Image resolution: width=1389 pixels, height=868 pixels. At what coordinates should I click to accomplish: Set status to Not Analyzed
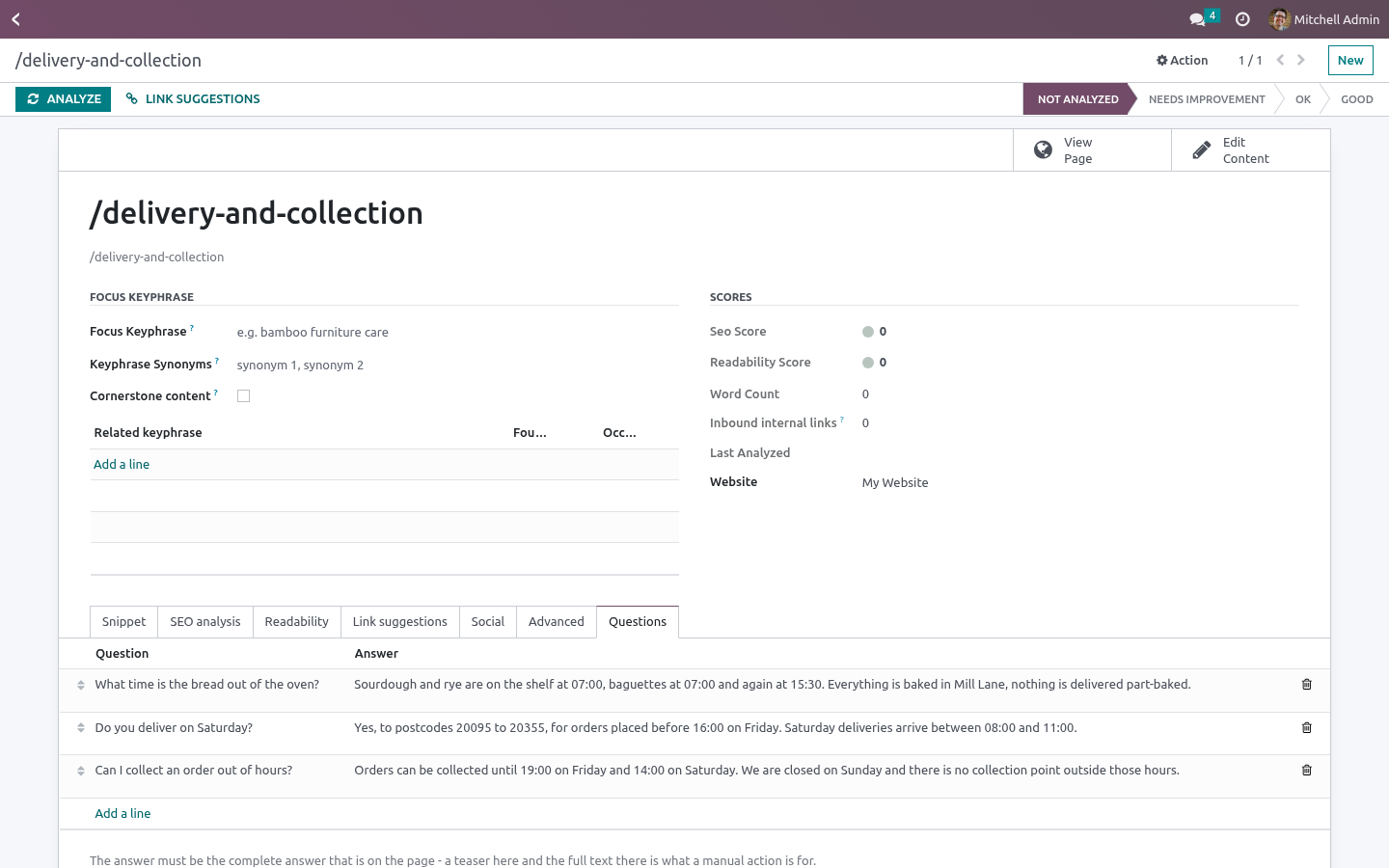(x=1077, y=99)
